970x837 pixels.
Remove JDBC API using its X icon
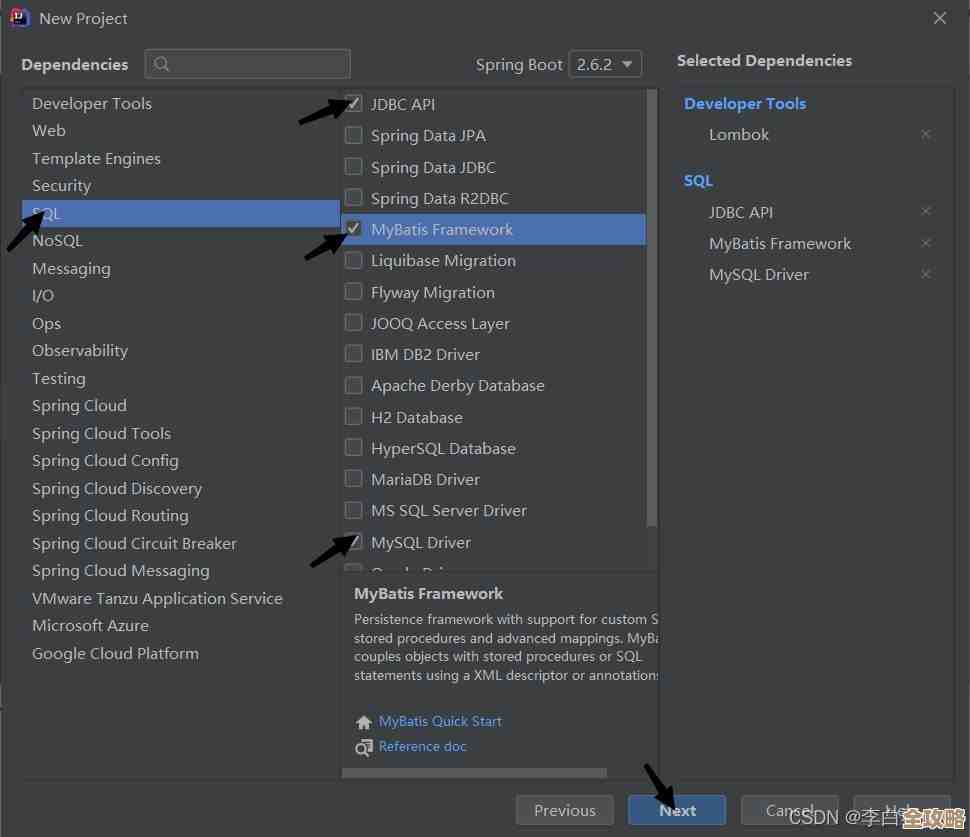[x=926, y=212]
